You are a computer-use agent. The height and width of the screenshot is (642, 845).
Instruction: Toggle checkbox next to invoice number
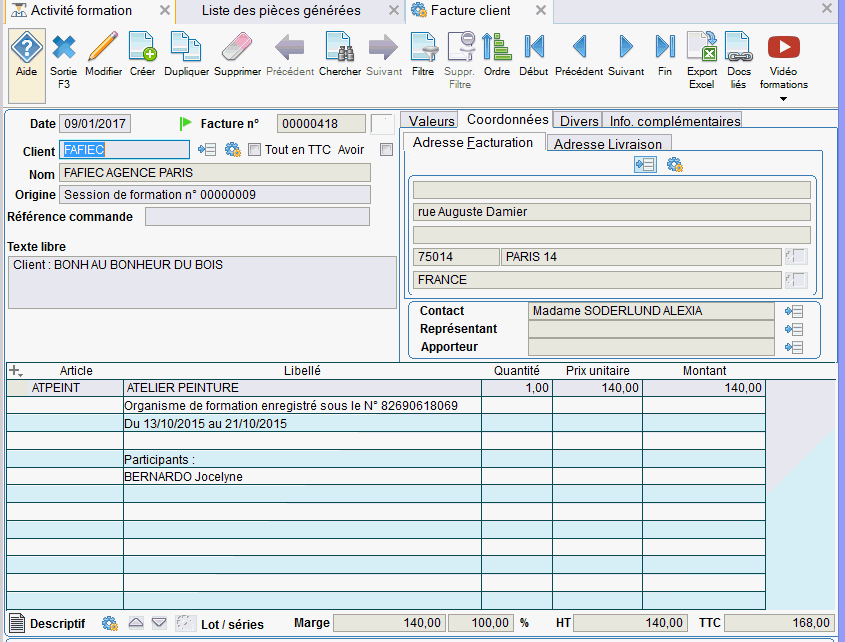pyautogui.click(x=382, y=124)
